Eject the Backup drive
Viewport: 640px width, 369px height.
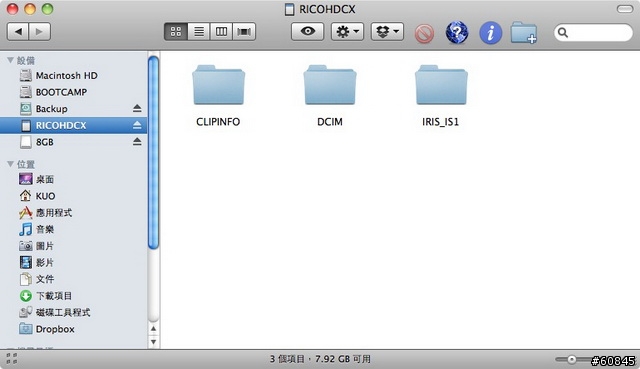click(137, 108)
